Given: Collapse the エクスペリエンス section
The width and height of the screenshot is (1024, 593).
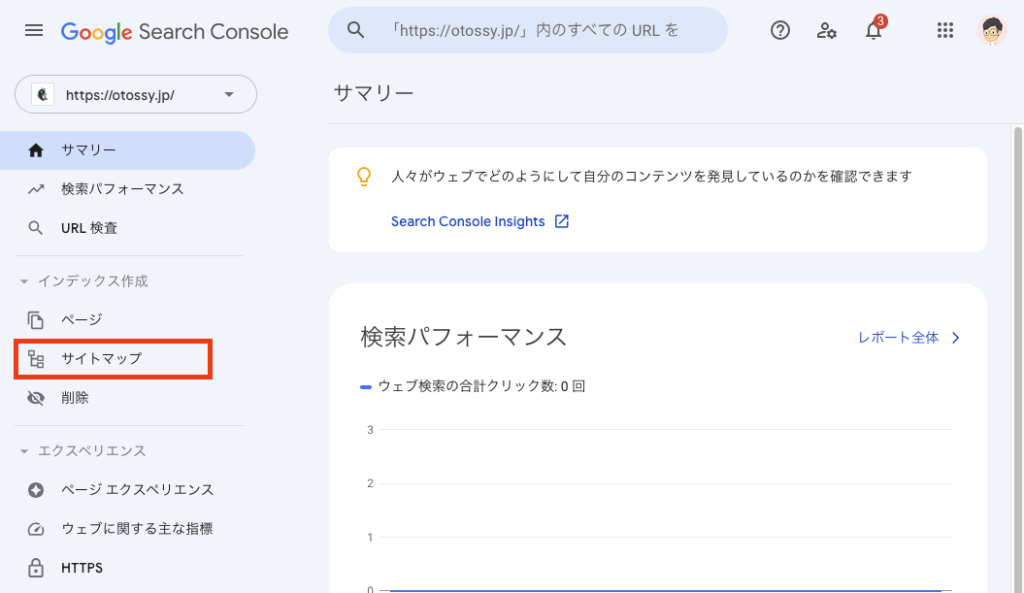Looking at the screenshot, I should pyautogui.click(x=24, y=452).
